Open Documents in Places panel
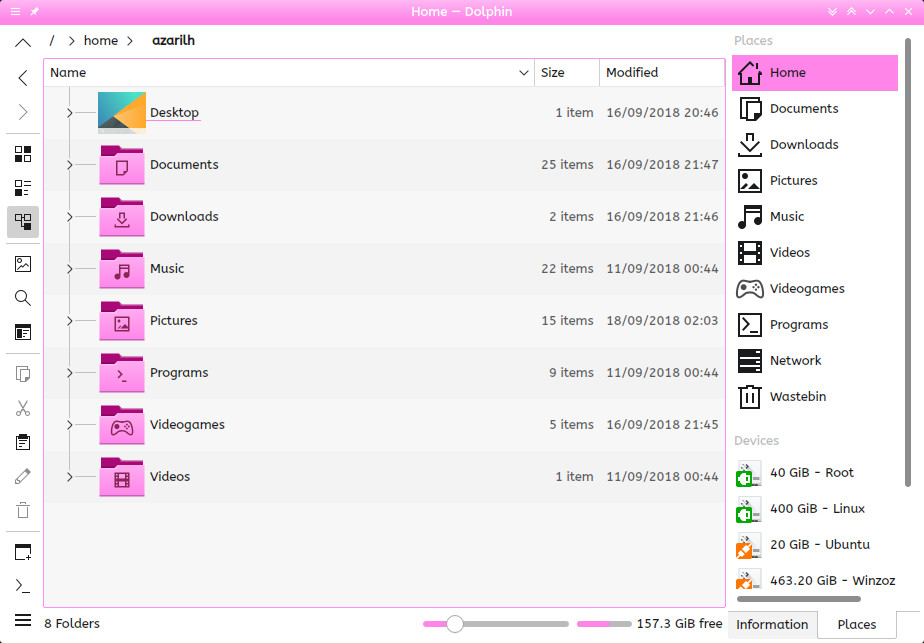The height and width of the screenshot is (643, 924). pos(815,109)
